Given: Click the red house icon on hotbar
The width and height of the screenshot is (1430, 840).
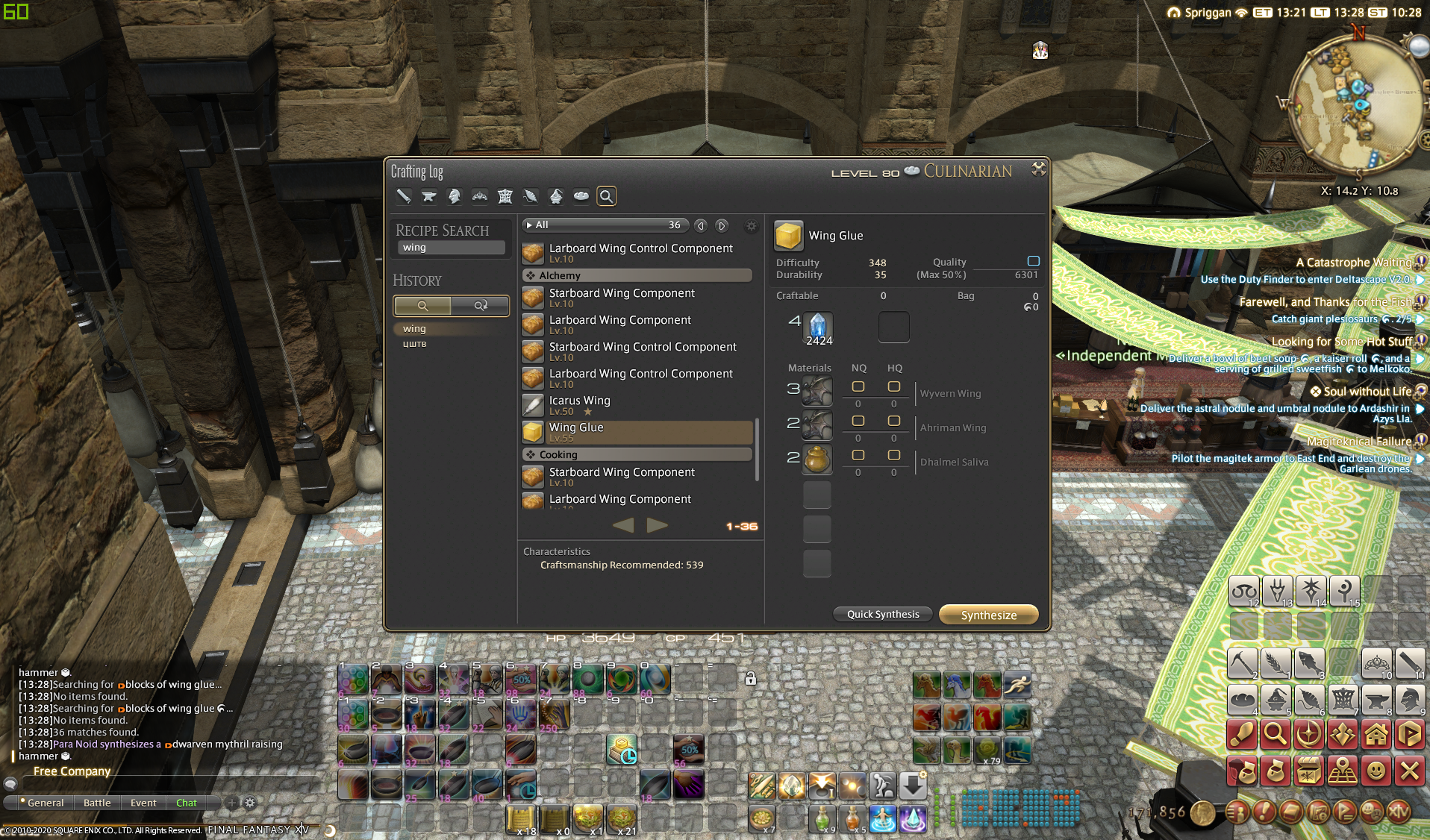Looking at the screenshot, I should click(1376, 735).
